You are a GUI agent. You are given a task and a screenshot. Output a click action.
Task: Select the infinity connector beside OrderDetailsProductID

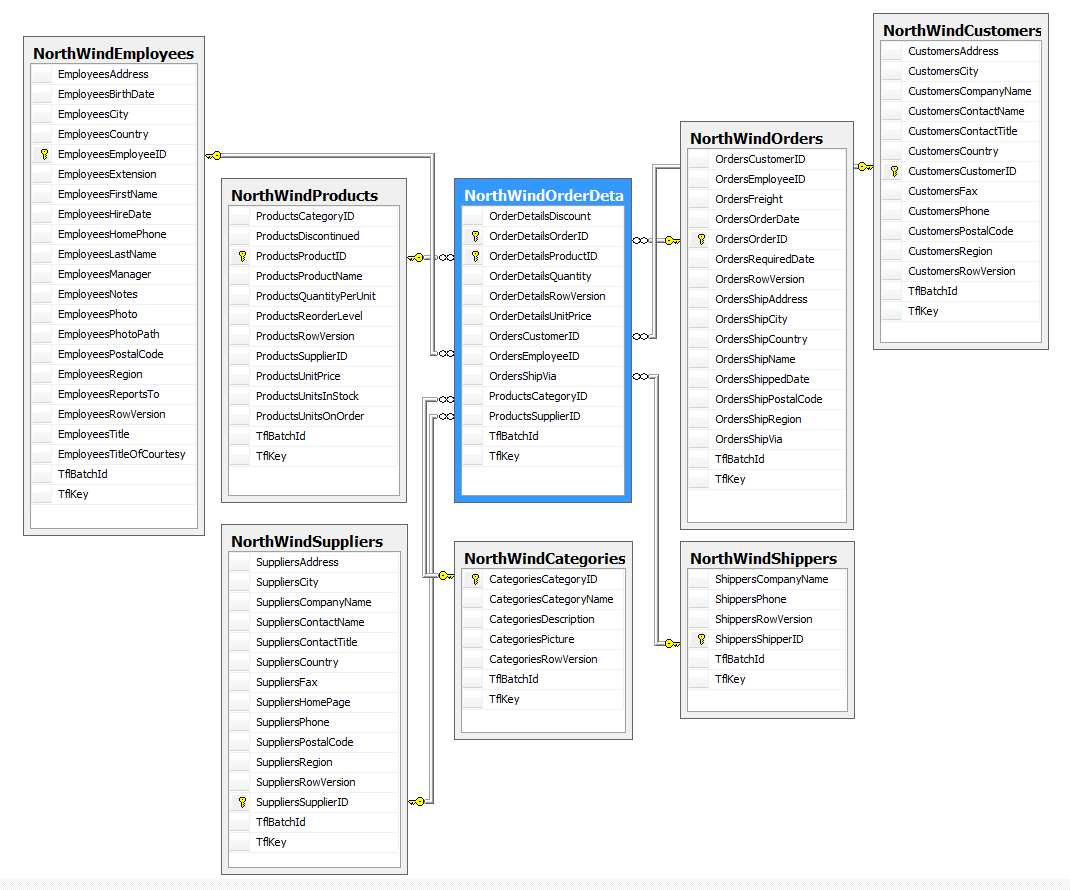pyautogui.click(x=446, y=257)
